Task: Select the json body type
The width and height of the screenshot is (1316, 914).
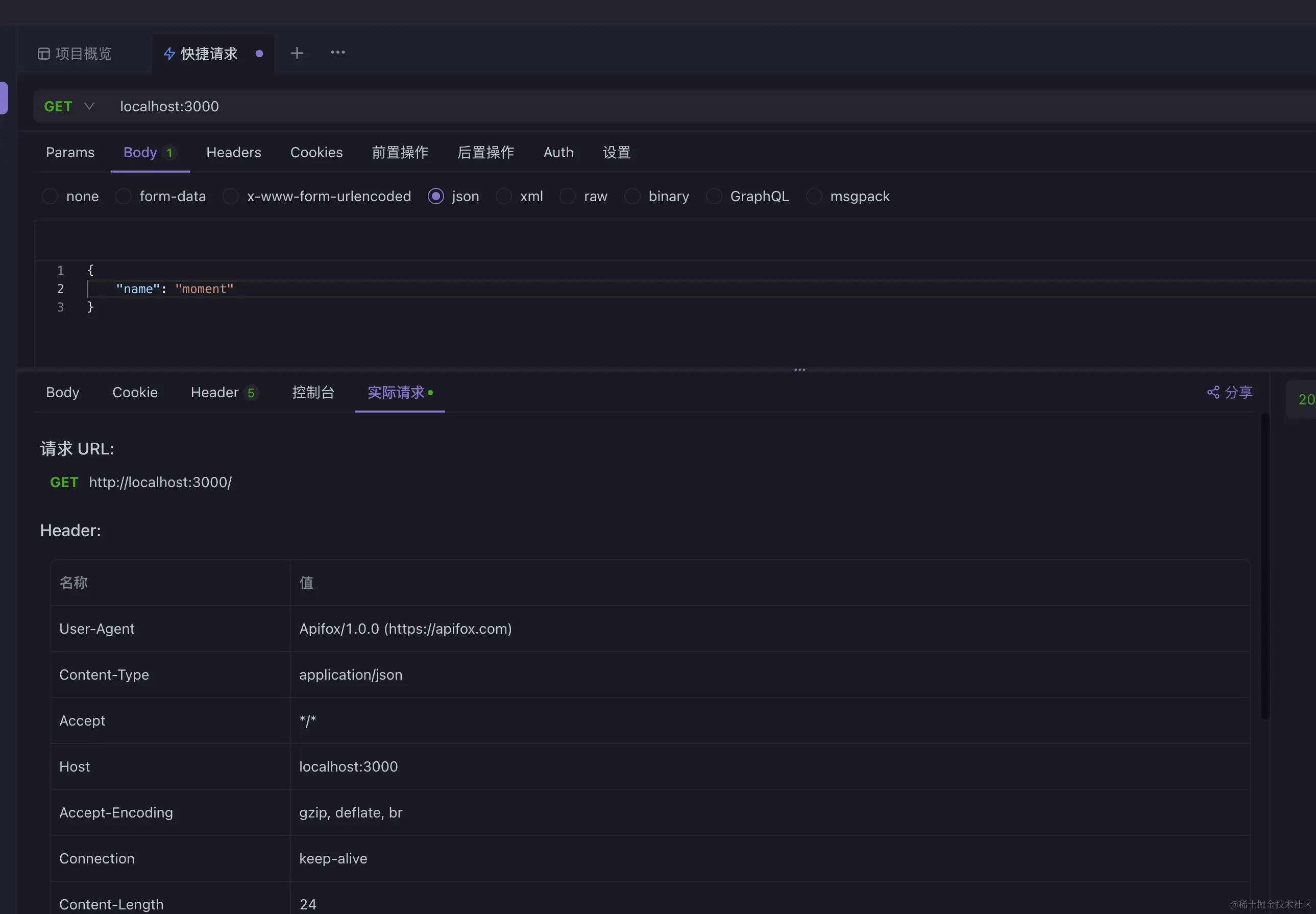Action: pos(453,197)
